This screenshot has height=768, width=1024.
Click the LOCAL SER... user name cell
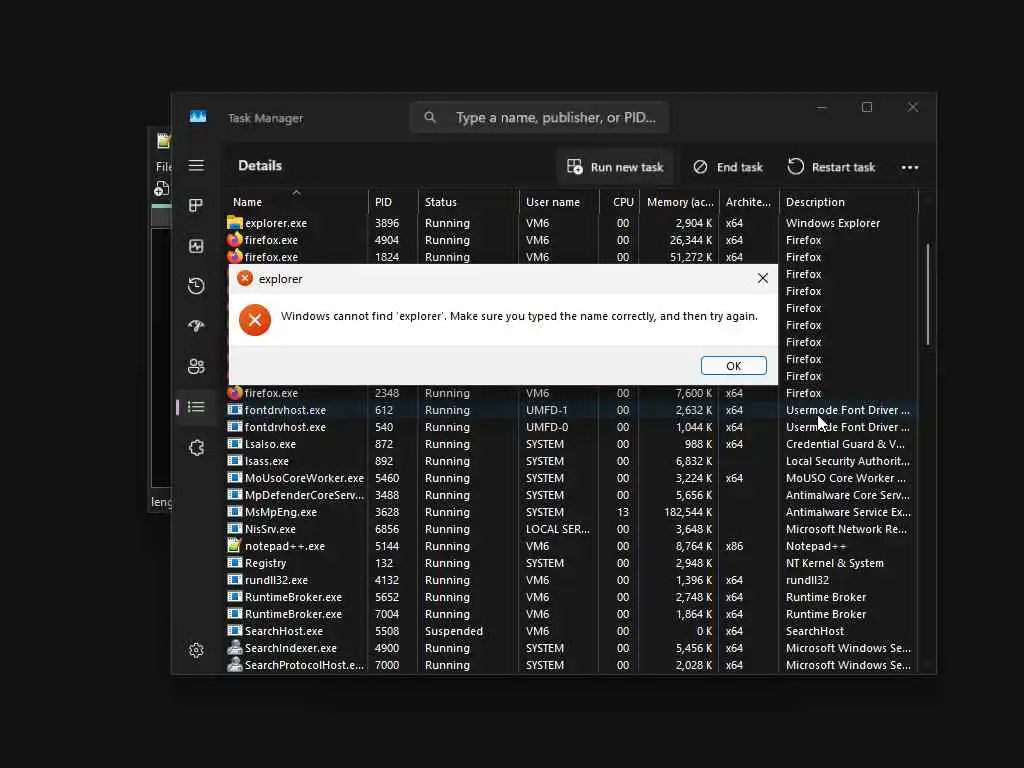point(558,529)
